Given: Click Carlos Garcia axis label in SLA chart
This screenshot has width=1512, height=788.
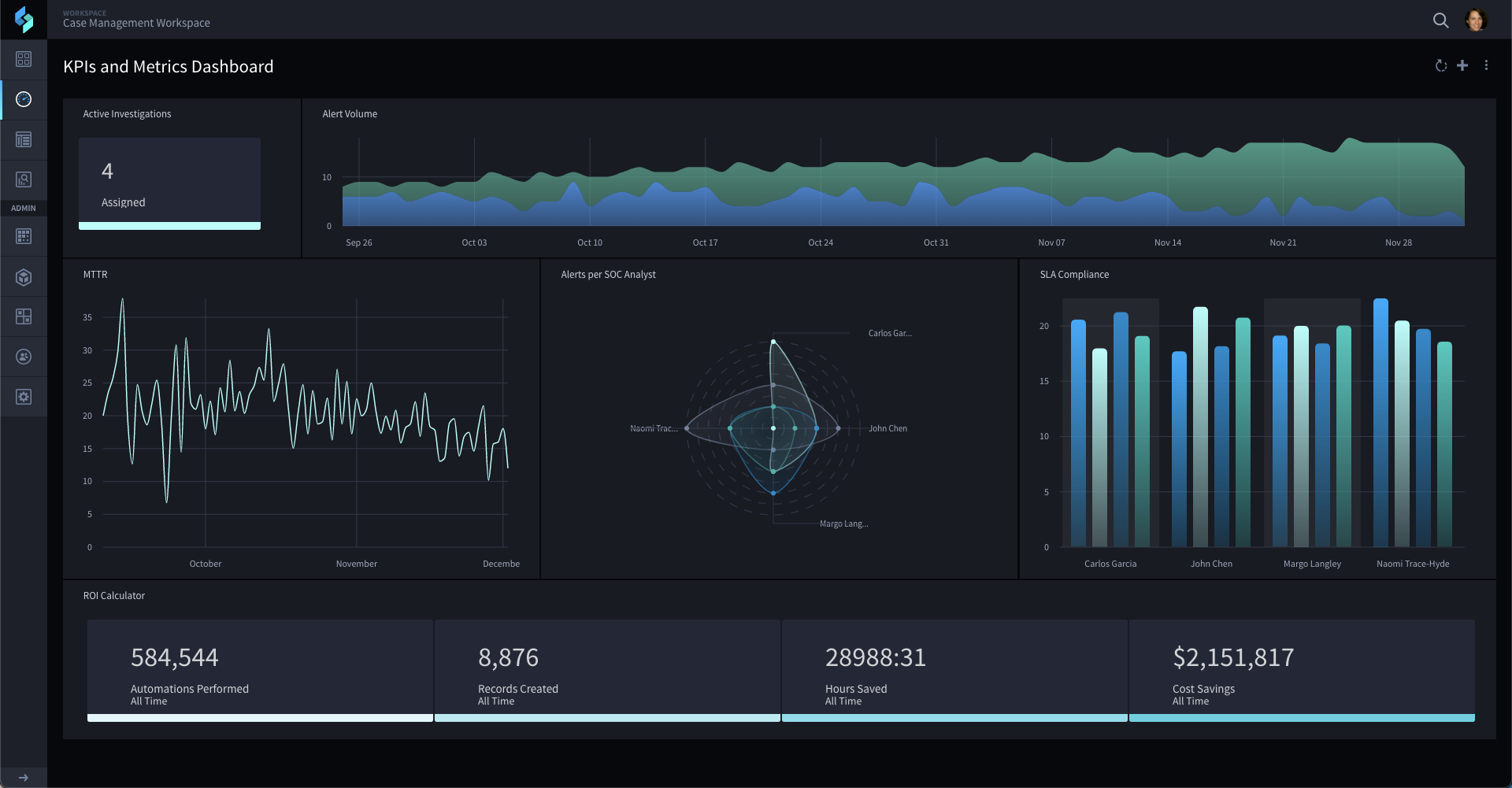Looking at the screenshot, I should coord(1110,564).
